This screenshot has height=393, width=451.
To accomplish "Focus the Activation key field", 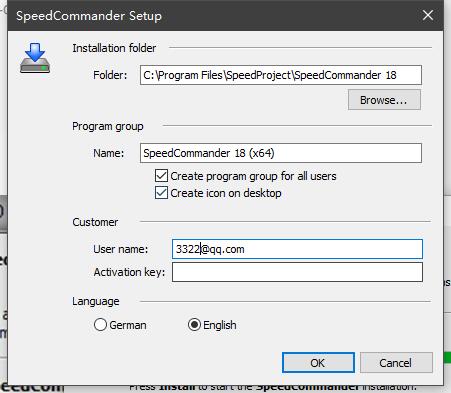I will (x=297, y=272).
